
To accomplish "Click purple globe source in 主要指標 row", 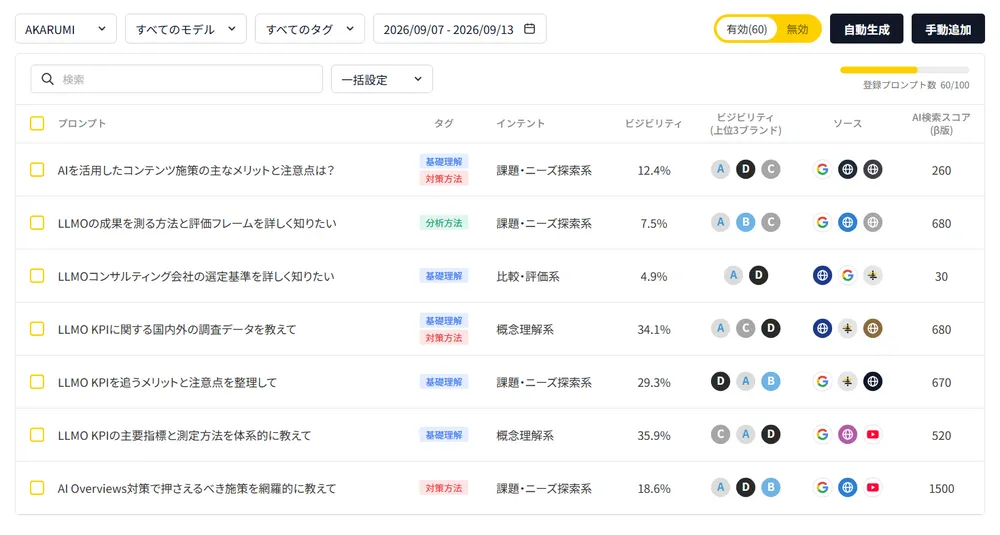I will click(x=848, y=434).
